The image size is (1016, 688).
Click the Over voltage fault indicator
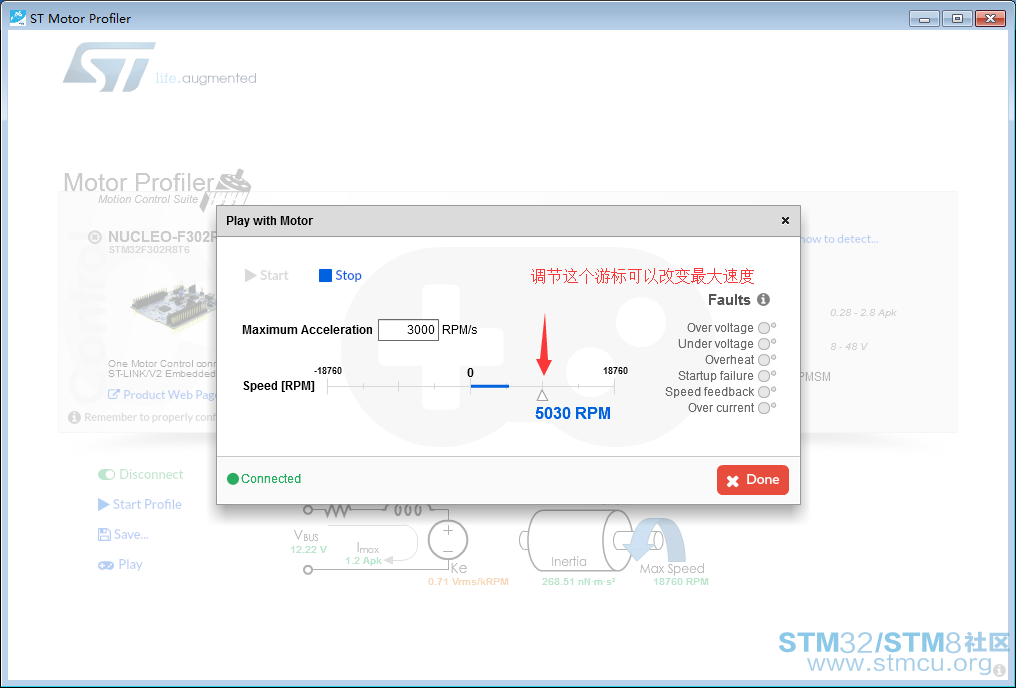click(764, 328)
